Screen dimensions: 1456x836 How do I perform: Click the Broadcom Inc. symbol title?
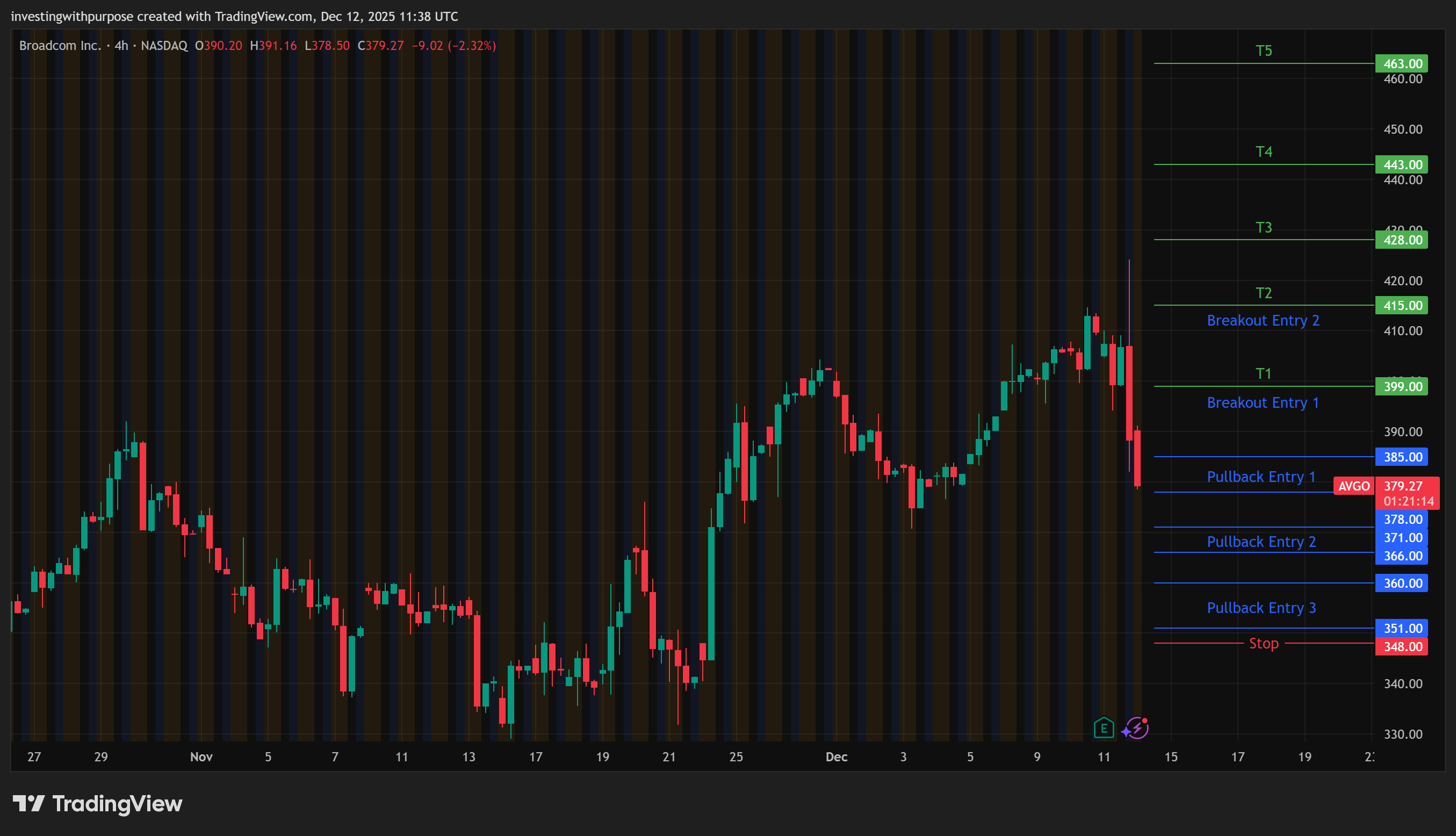(60, 45)
